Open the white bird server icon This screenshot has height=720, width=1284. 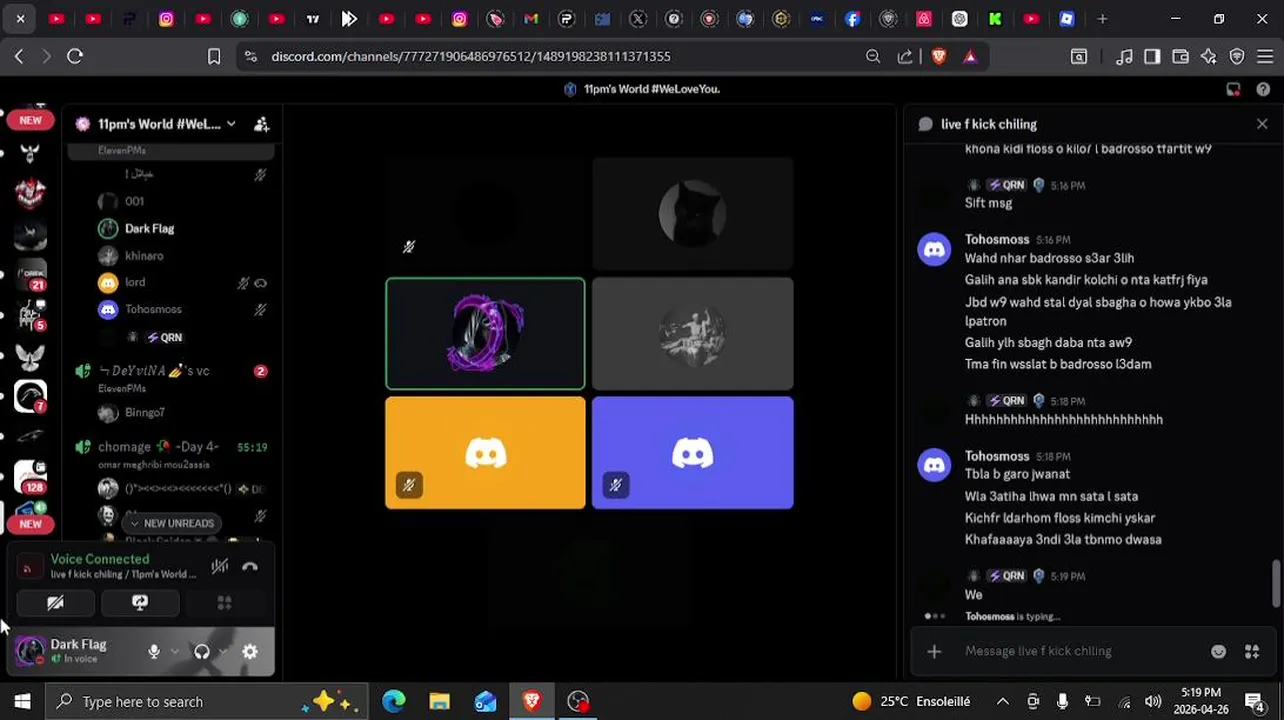(x=30, y=356)
